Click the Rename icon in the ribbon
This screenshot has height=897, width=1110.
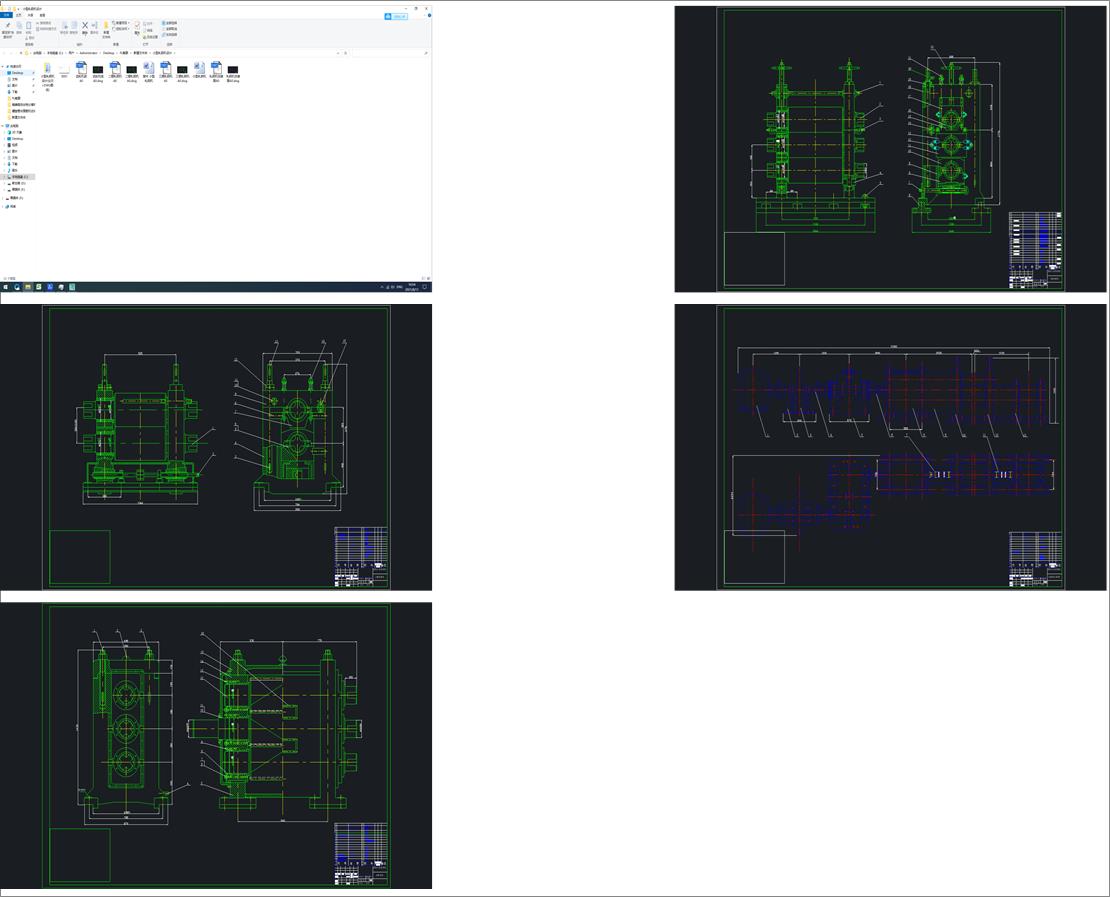click(95, 26)
